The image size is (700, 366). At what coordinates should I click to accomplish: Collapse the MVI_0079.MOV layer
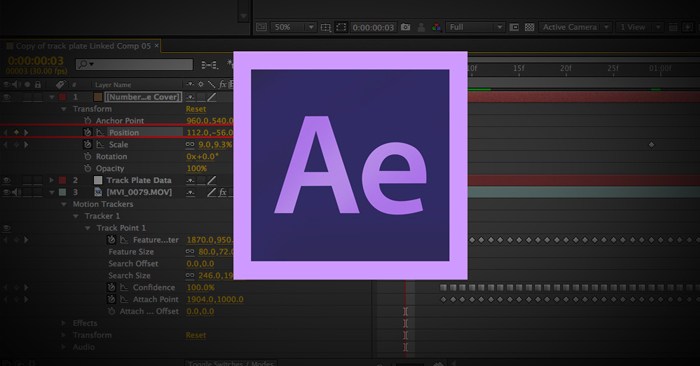click(52, 192)
